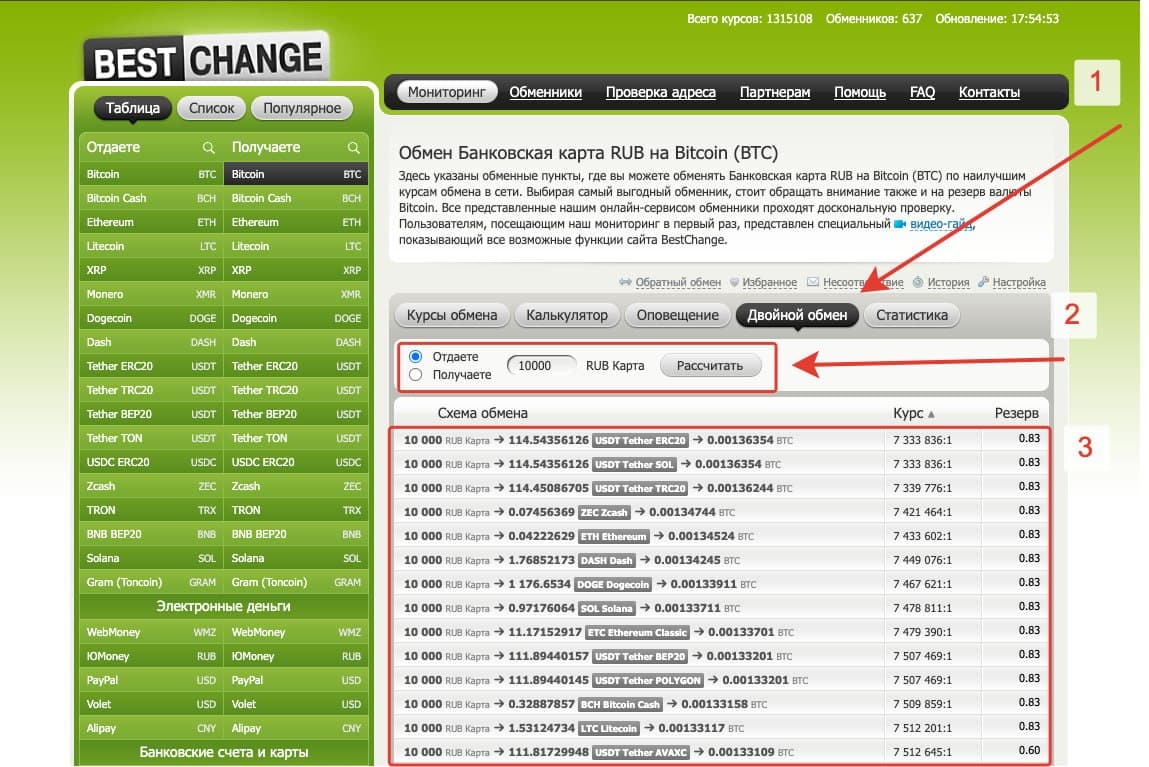Choose Litecoin in the Получаете column
1149x767 pixels.
296,247
